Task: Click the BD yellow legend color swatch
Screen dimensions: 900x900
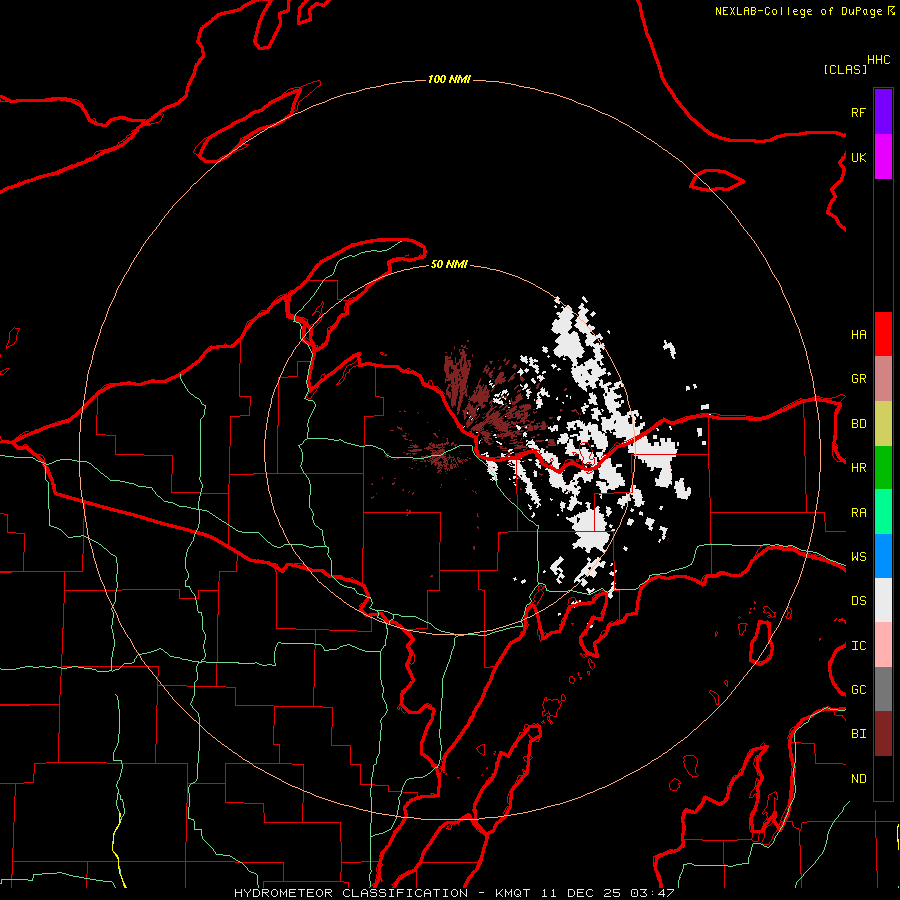Action: point(883,424)
